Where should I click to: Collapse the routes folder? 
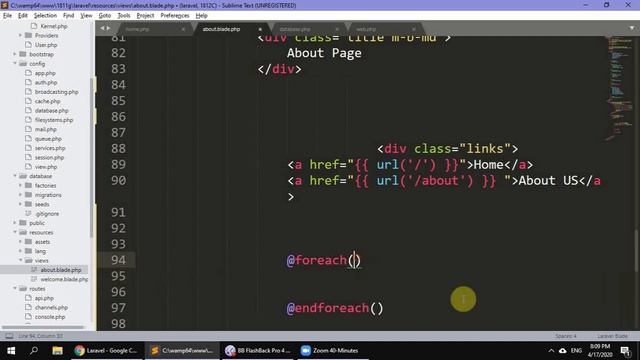(15, 289)
